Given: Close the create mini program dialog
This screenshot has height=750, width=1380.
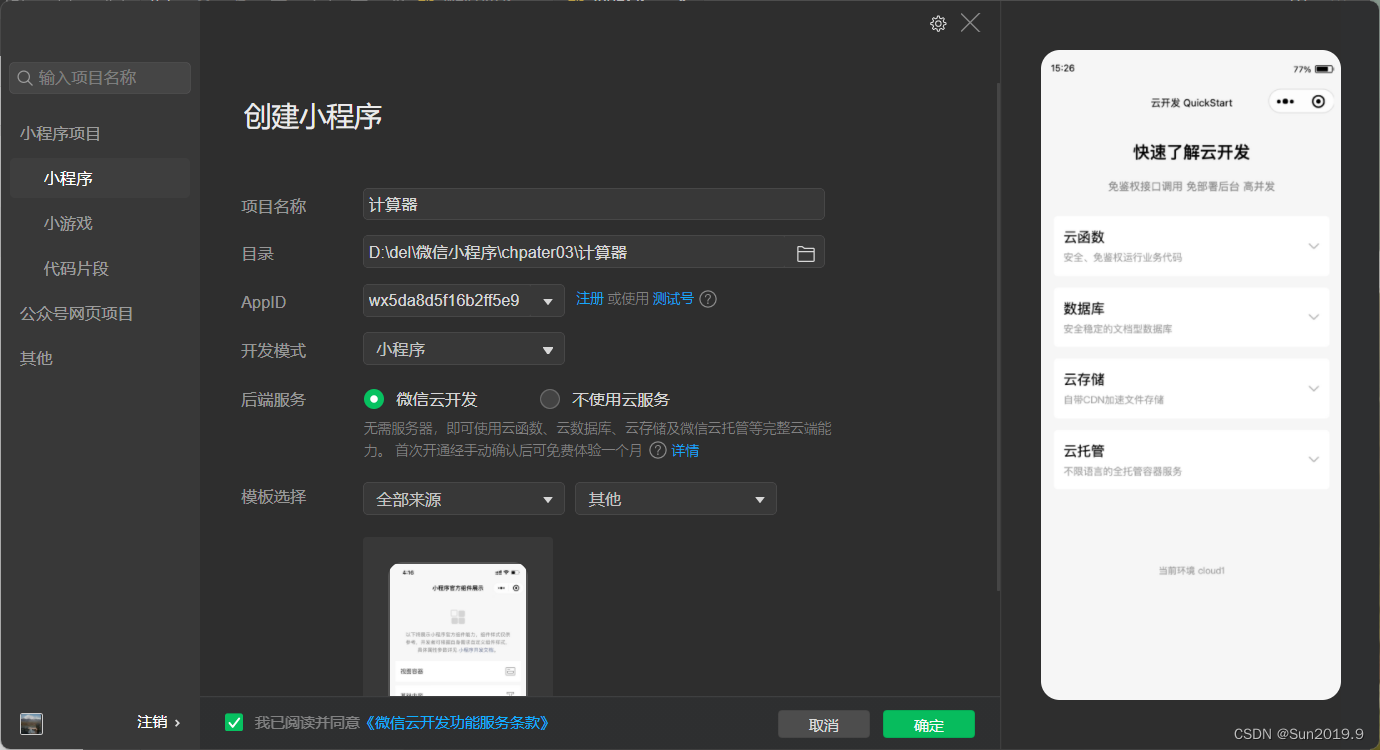Looking at the screenshot, I should point(970,23).
